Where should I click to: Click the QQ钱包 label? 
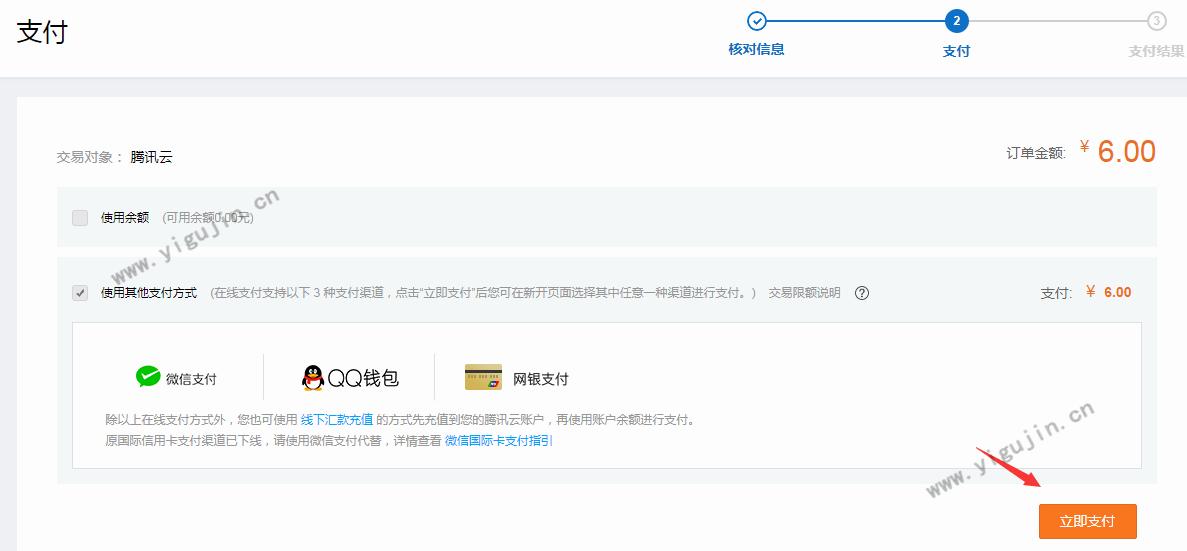click(x=363, y=378)
